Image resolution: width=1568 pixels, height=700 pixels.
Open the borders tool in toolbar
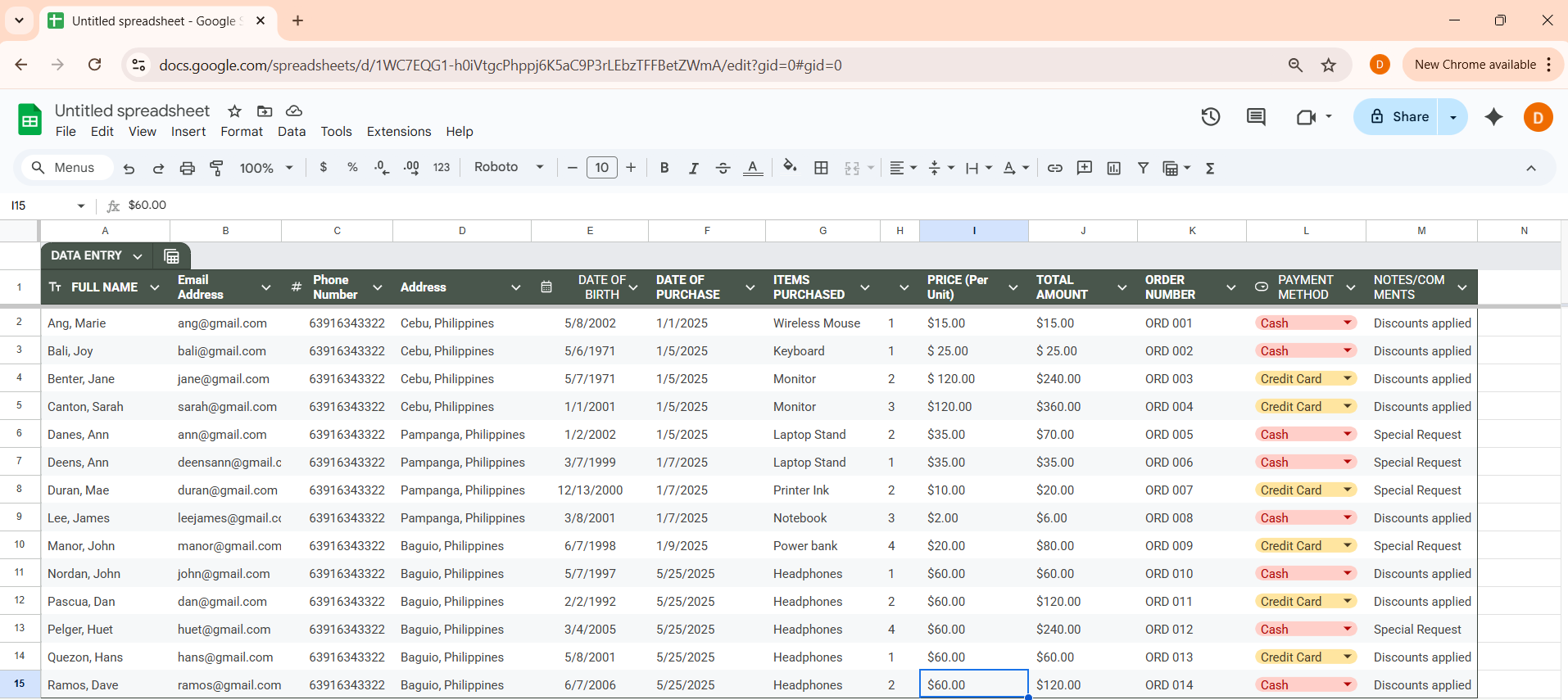(821, 168)
